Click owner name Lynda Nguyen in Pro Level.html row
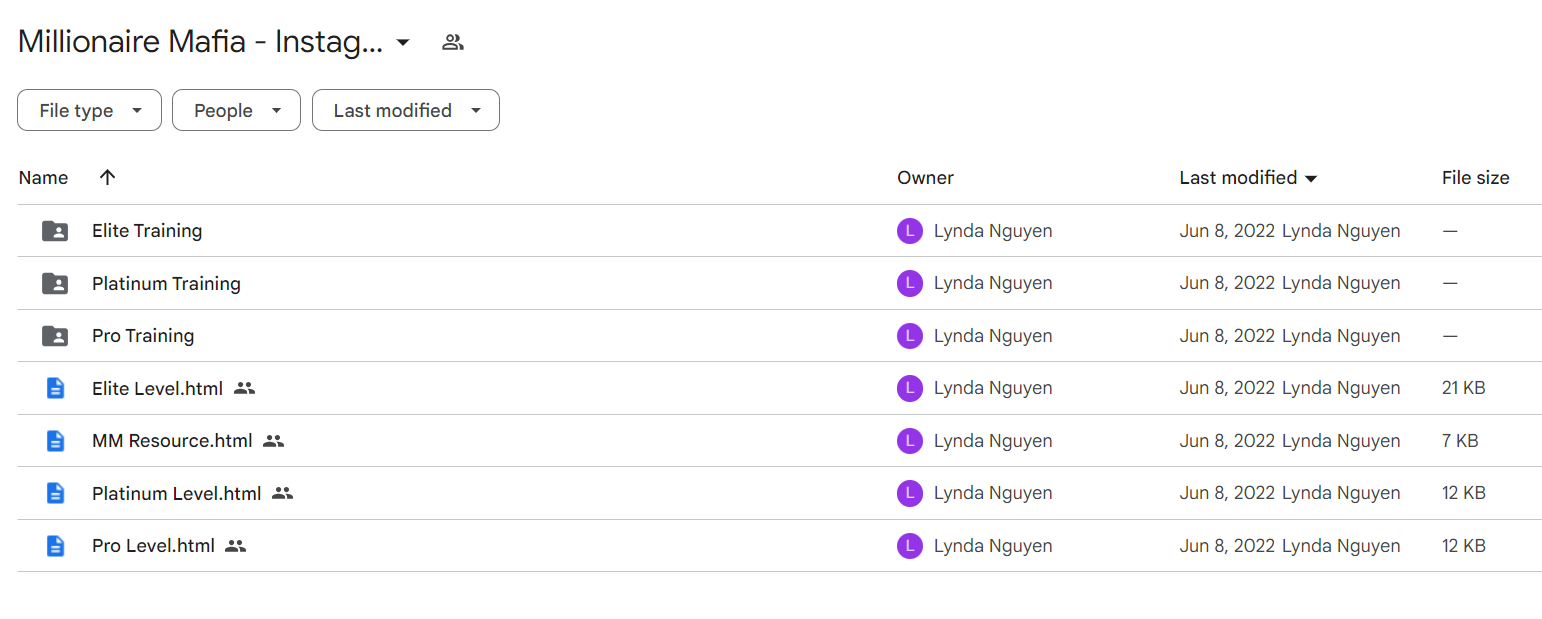 993,546
